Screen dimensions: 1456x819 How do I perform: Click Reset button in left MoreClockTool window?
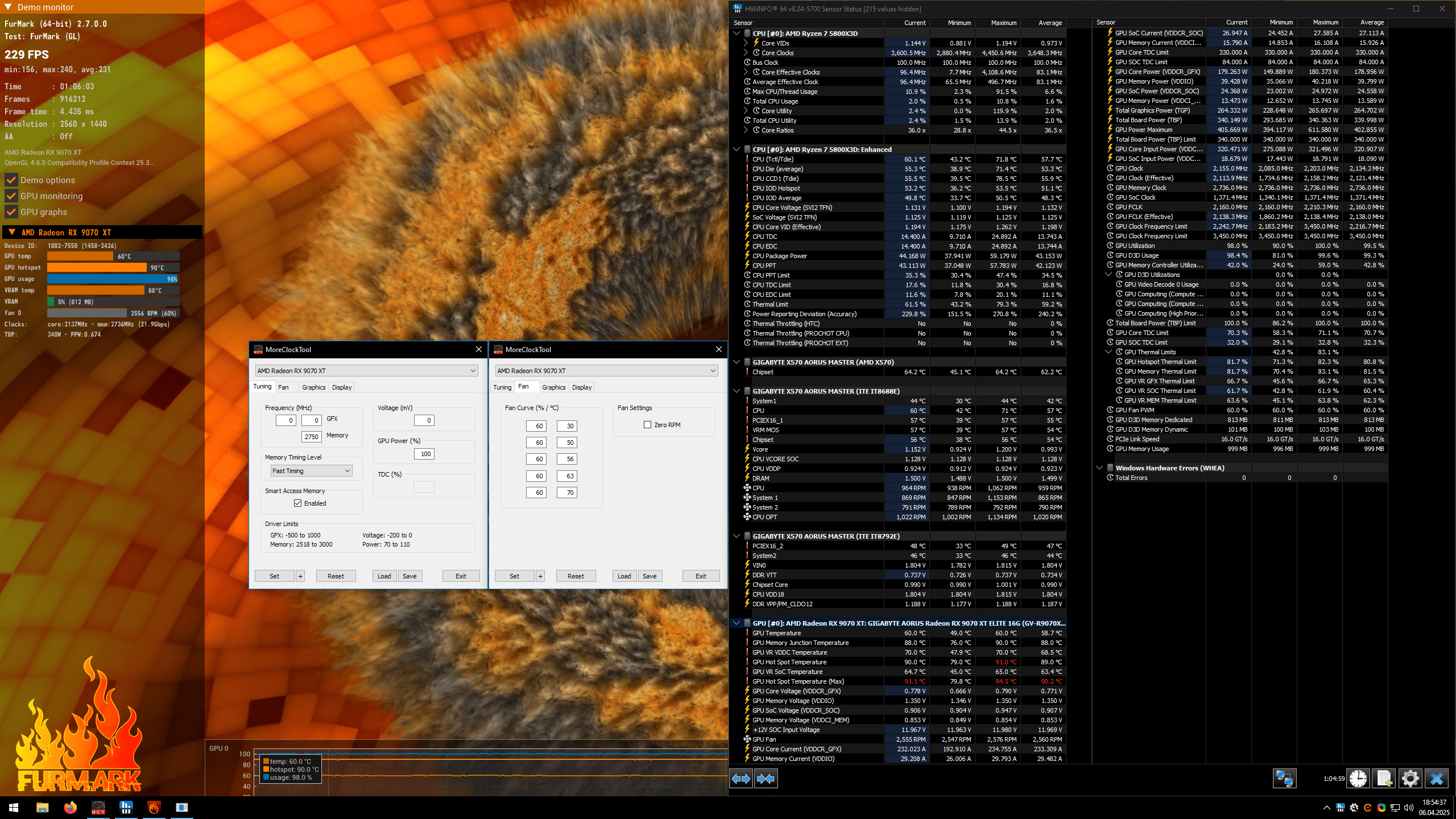tap(336, 576)
